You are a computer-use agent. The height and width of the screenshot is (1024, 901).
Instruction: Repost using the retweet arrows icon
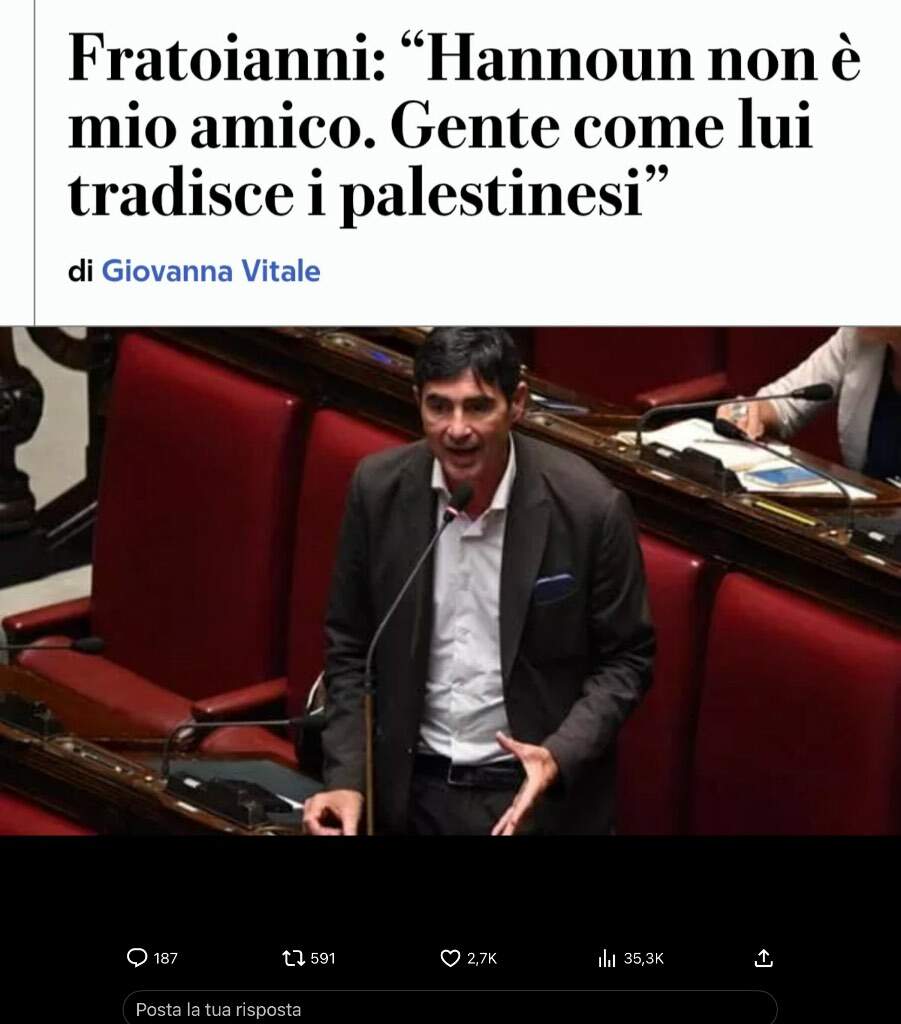293,958
